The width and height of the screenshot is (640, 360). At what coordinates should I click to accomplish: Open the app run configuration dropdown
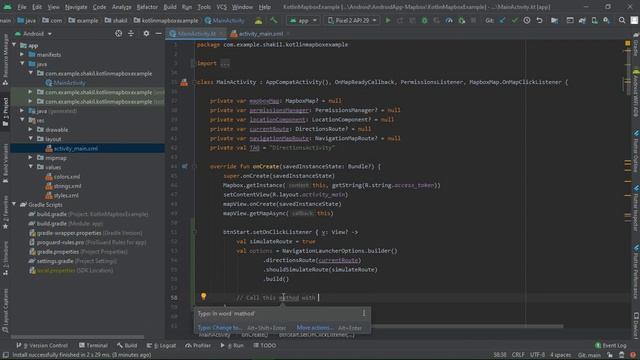click(x=303, y=20)
